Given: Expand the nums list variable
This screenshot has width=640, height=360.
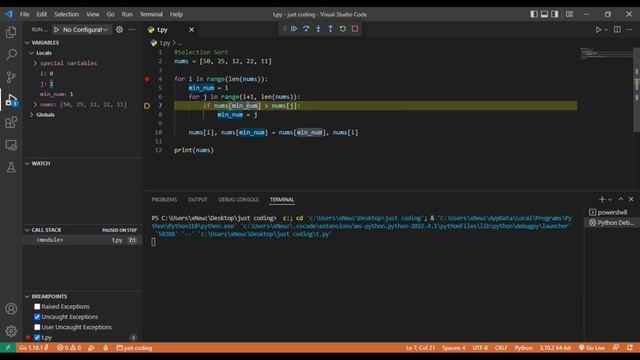Looking at the screenshot, I should [36, 104].
